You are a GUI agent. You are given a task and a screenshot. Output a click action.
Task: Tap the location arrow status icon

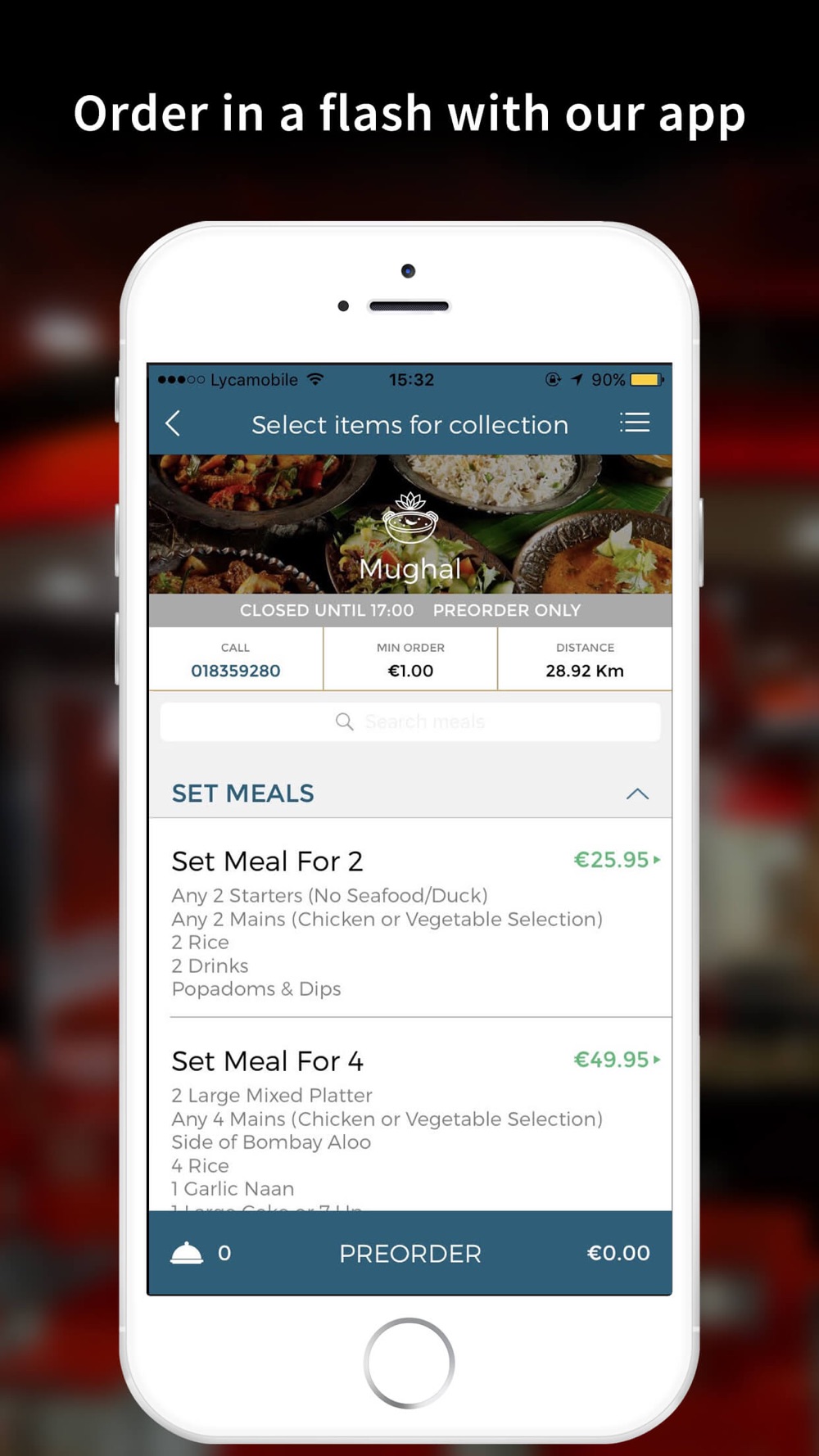pyautogui.click(x=577, y=379)
